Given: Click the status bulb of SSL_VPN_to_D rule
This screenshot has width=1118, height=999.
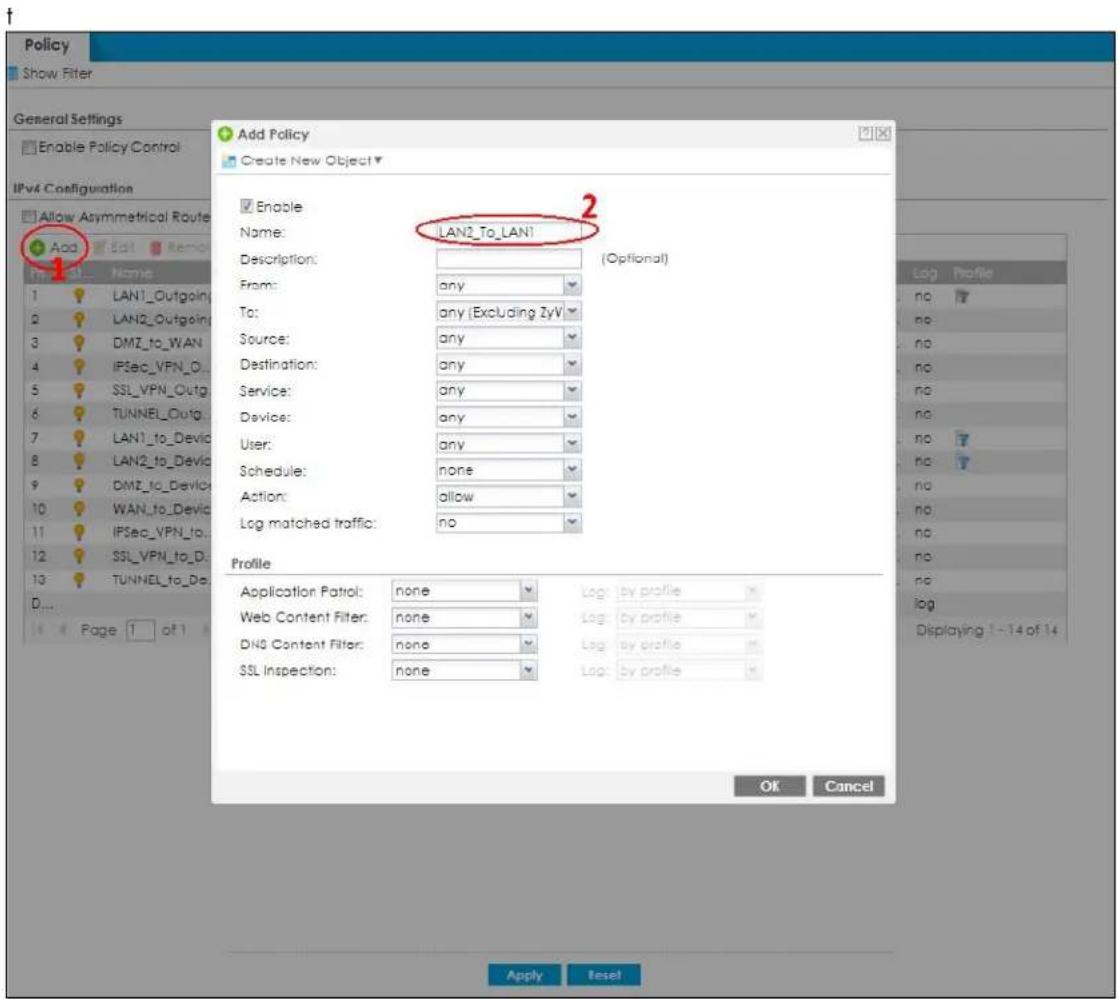Looking at the screenshot, I should pos(78,555).
